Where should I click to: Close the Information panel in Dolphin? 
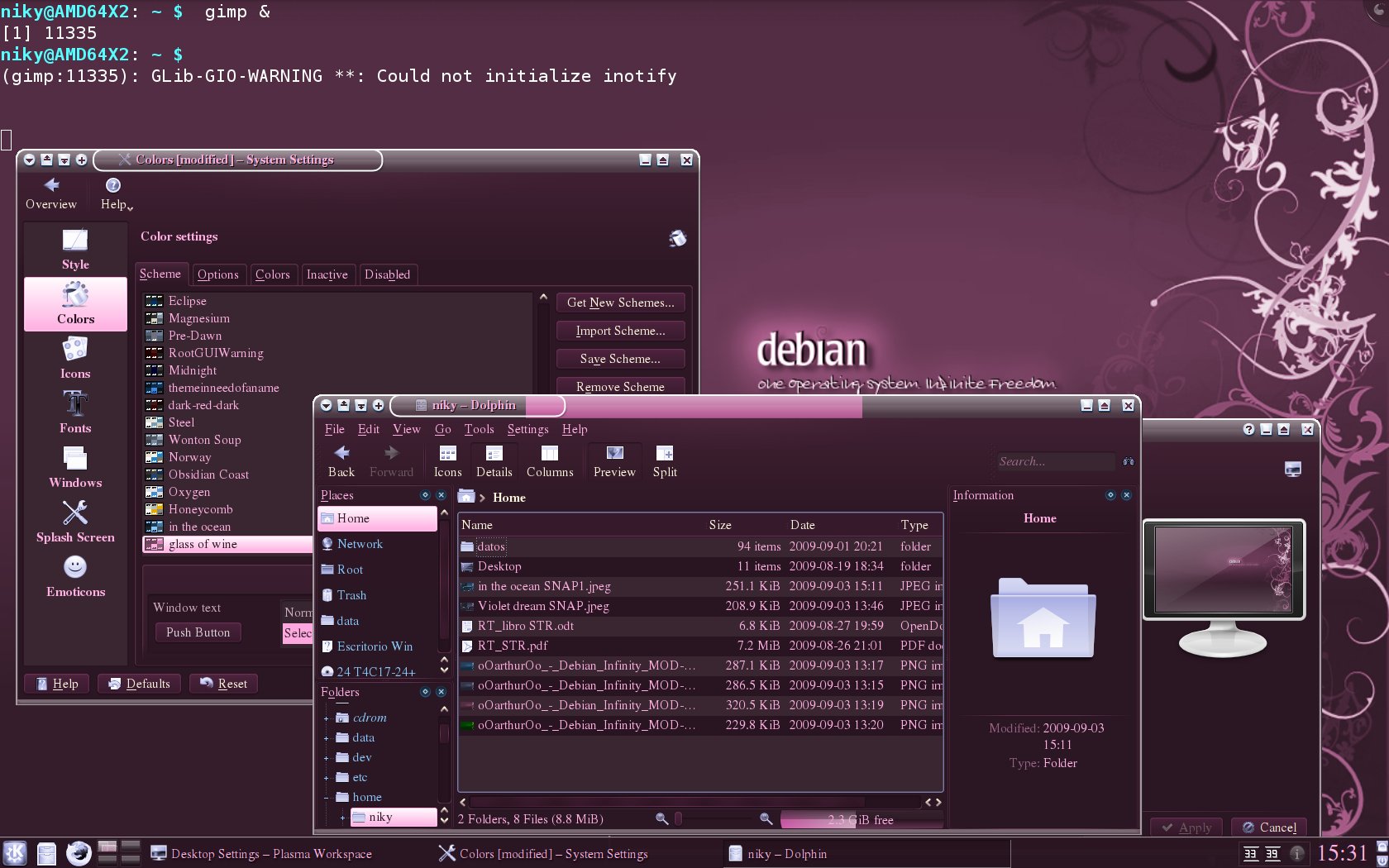pyautogui.click(x=1126, y=495)
